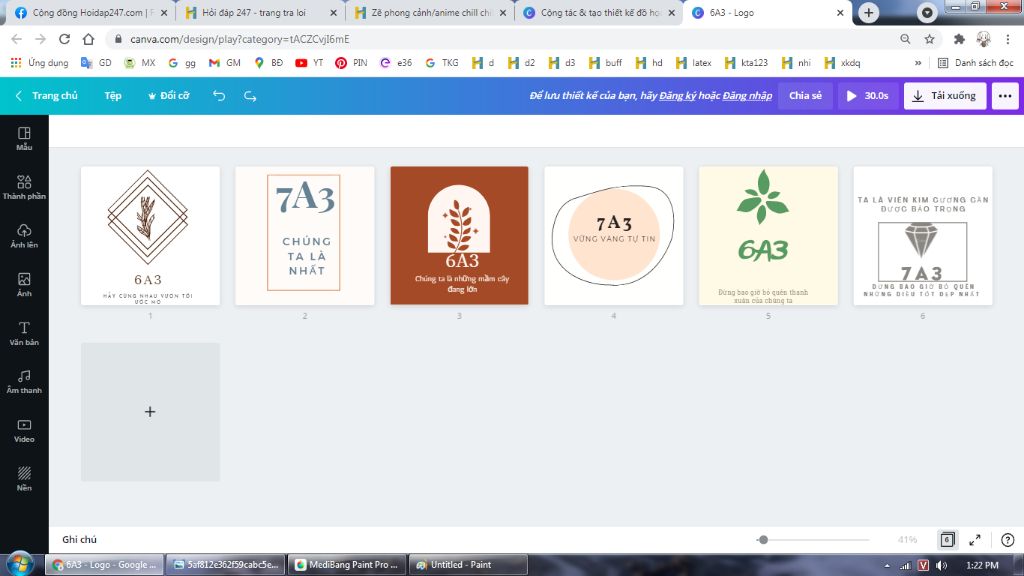The width and height of the screenshot is (1024, 576).
Task: Open the Chrome zoom magnifier icon
Action: tap(905, 39)
